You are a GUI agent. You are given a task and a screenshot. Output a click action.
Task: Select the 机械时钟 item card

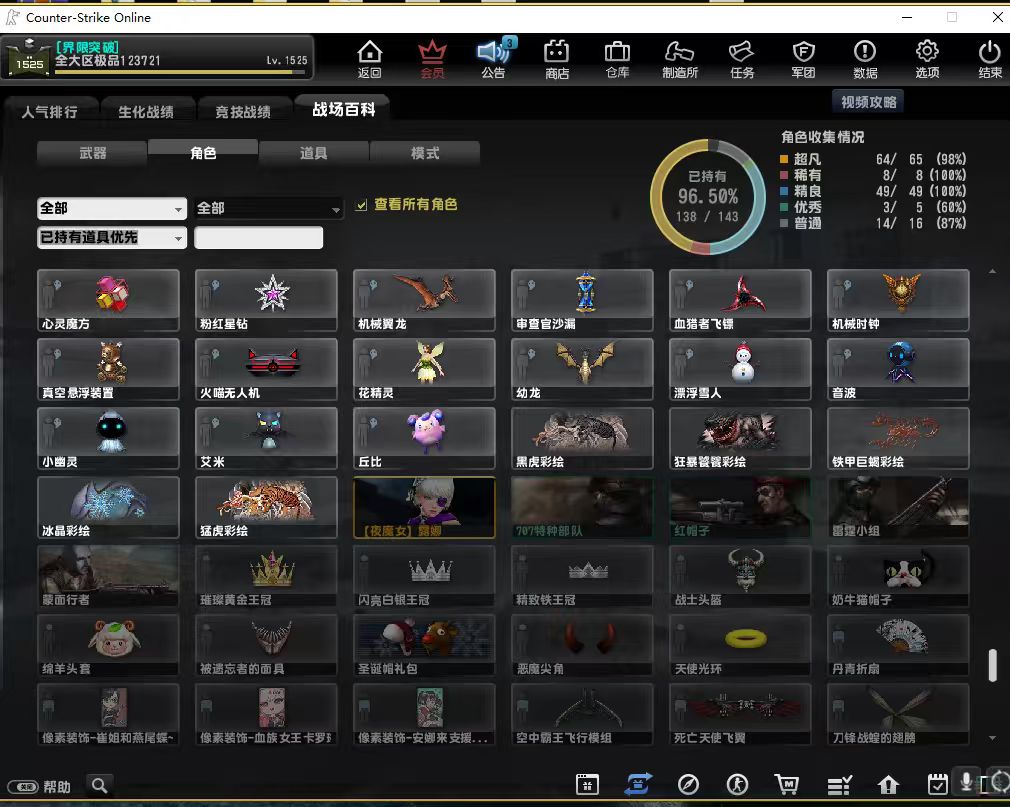898,300
